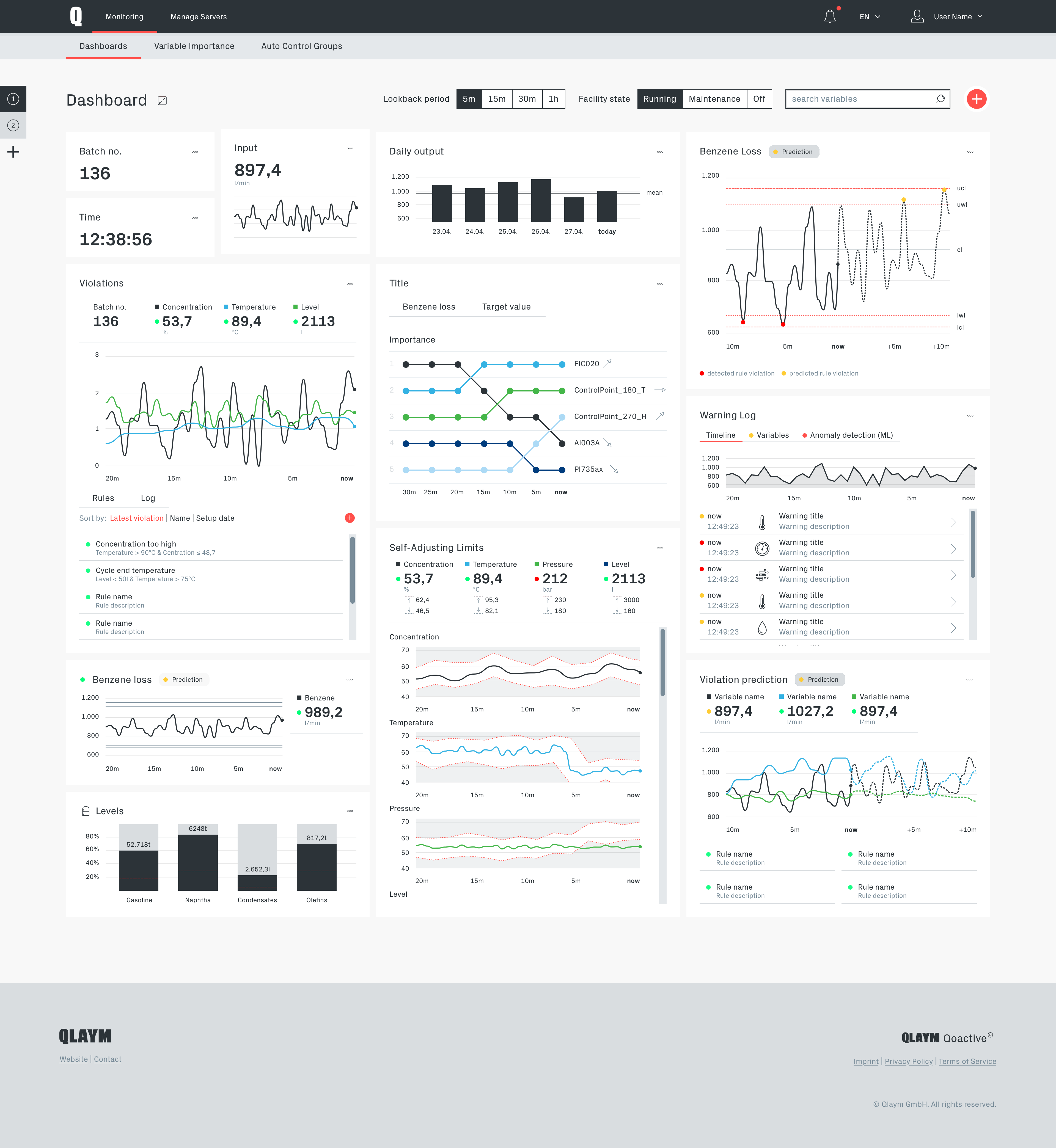Open the Website footer link
1056x1148 pixels.
point(74,1059)
